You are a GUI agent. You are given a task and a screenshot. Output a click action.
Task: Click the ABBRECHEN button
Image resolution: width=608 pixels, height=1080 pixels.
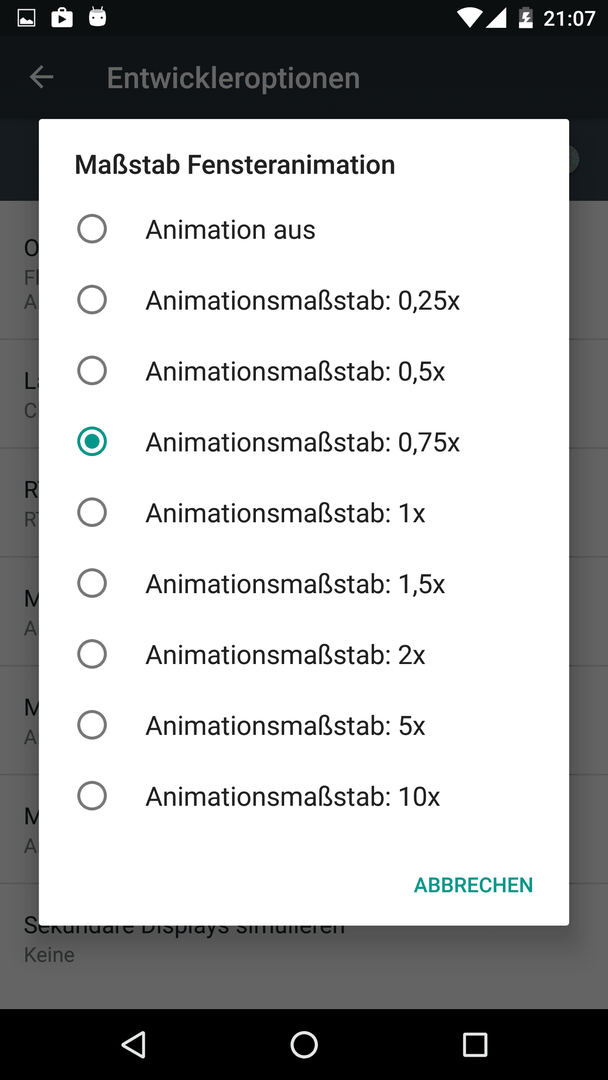click(473, 885)
